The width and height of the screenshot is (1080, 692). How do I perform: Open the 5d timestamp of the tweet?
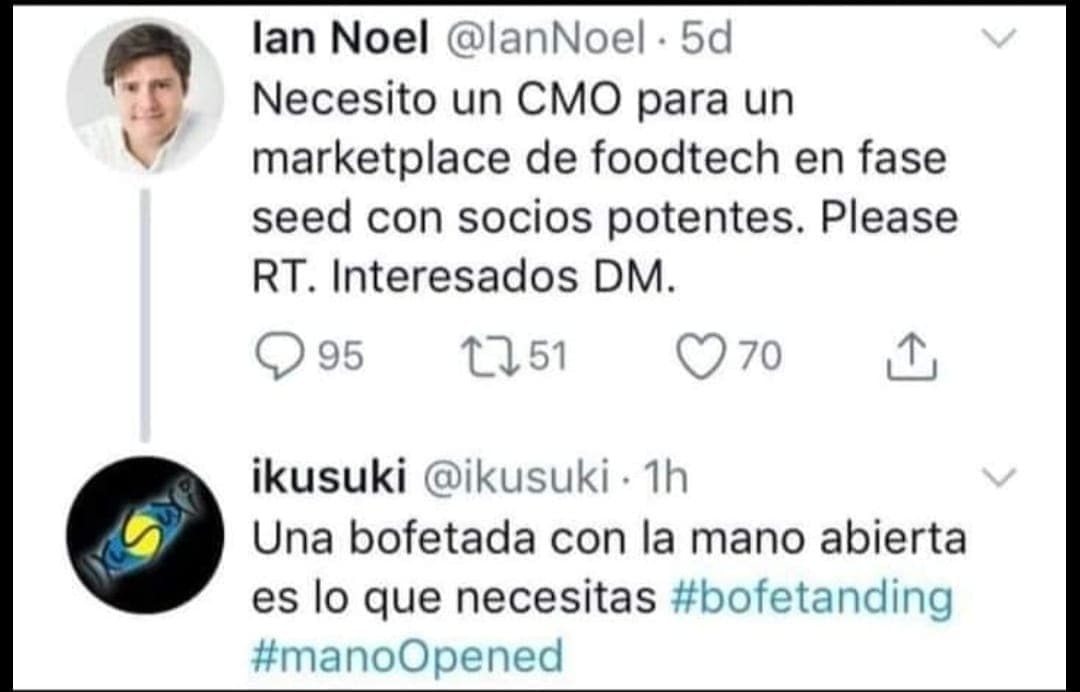click(x=706, y=39)
